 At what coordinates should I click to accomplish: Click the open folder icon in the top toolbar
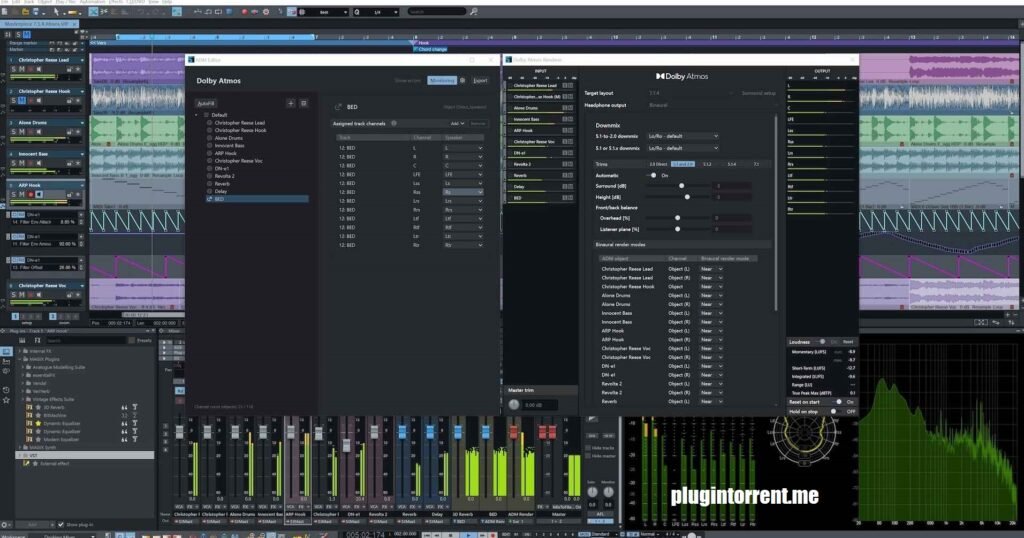[x=25, y=12]
